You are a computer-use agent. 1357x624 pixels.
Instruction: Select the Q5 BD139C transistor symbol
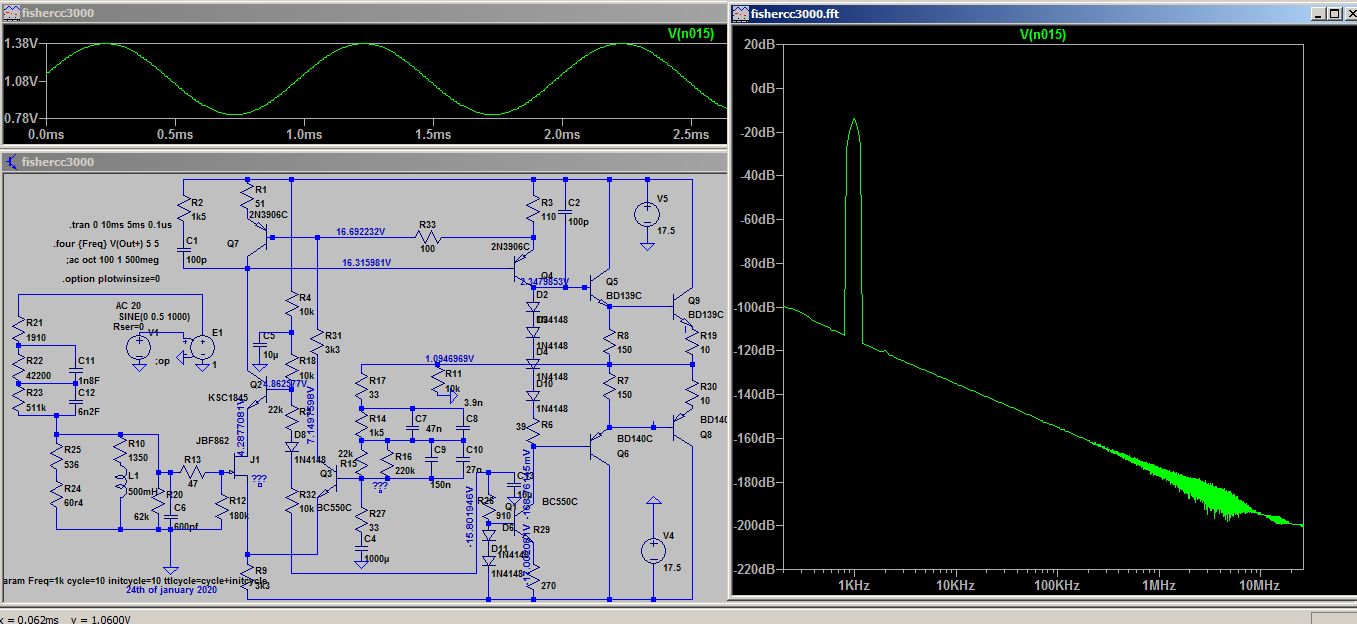599,288
